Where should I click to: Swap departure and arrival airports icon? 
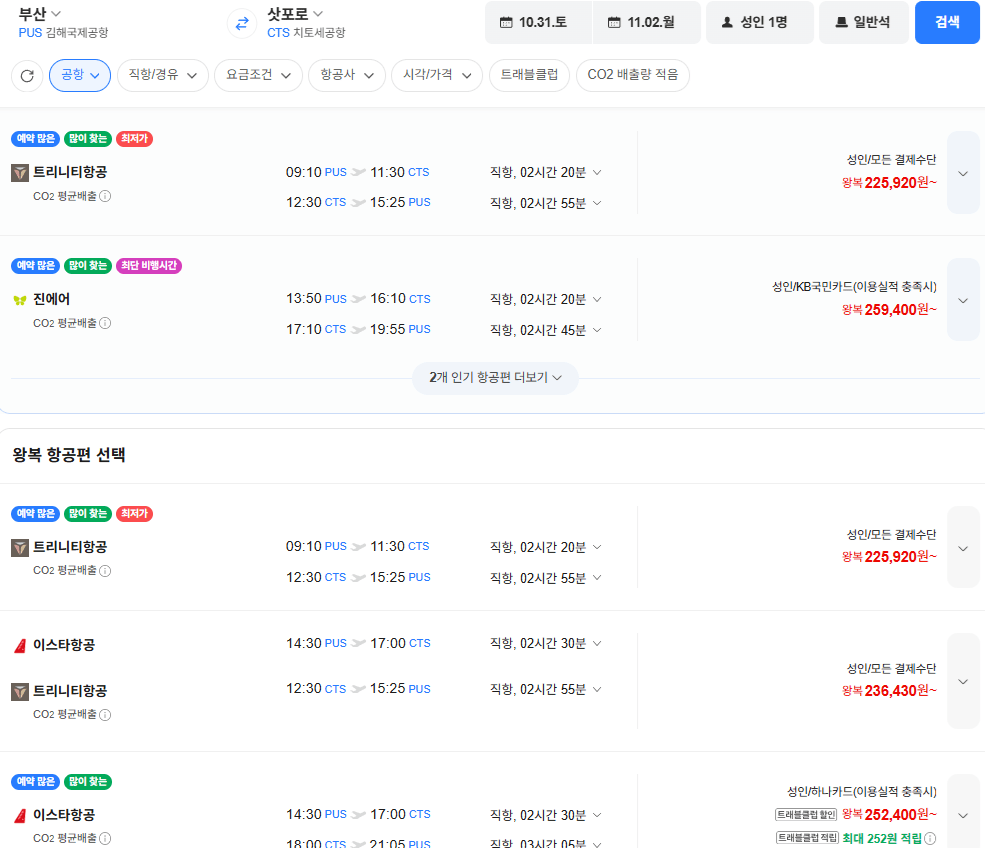point(242,23)
